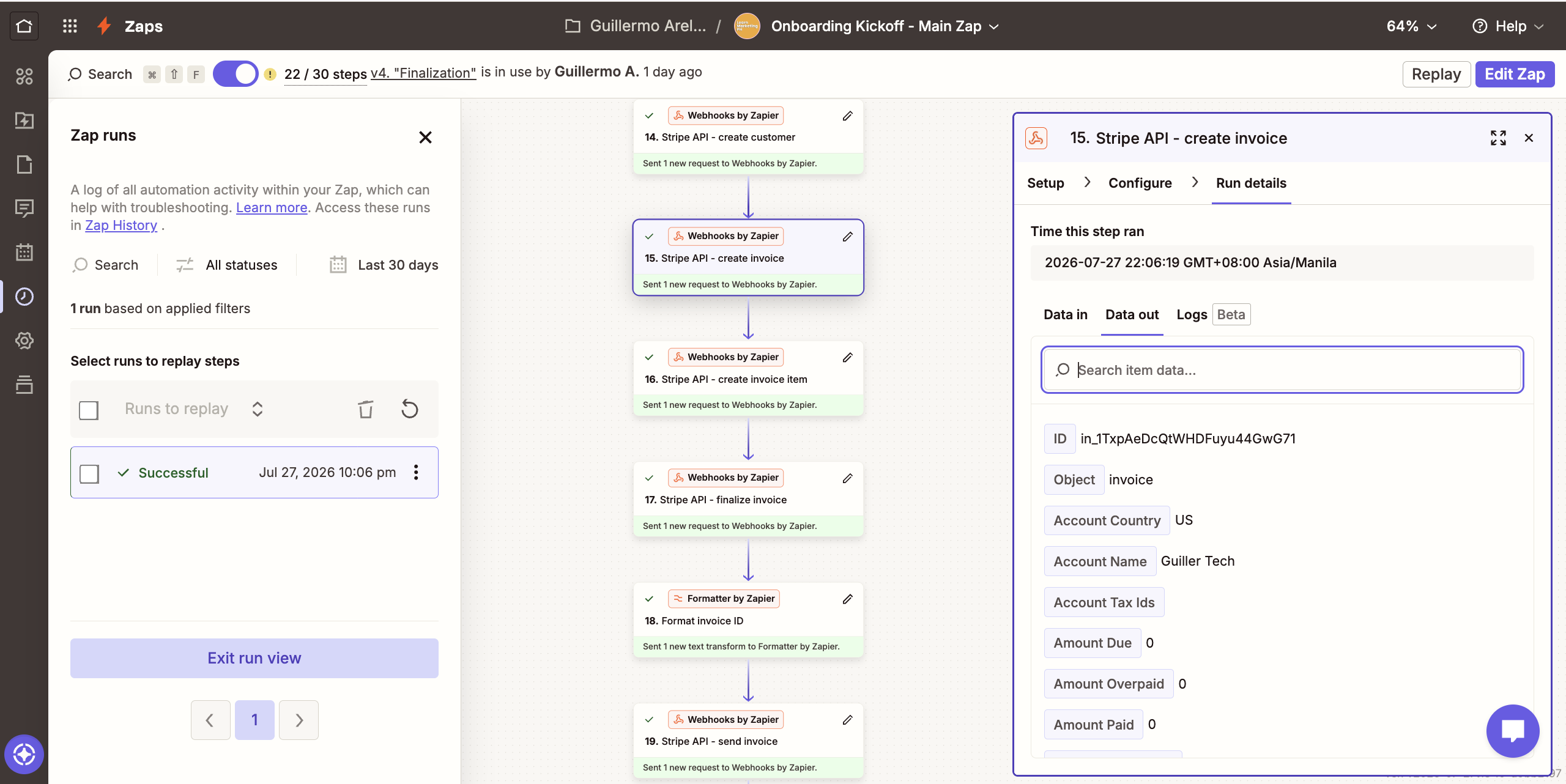
Task: Switch to the Configure tab
Action: [1140, 183]
